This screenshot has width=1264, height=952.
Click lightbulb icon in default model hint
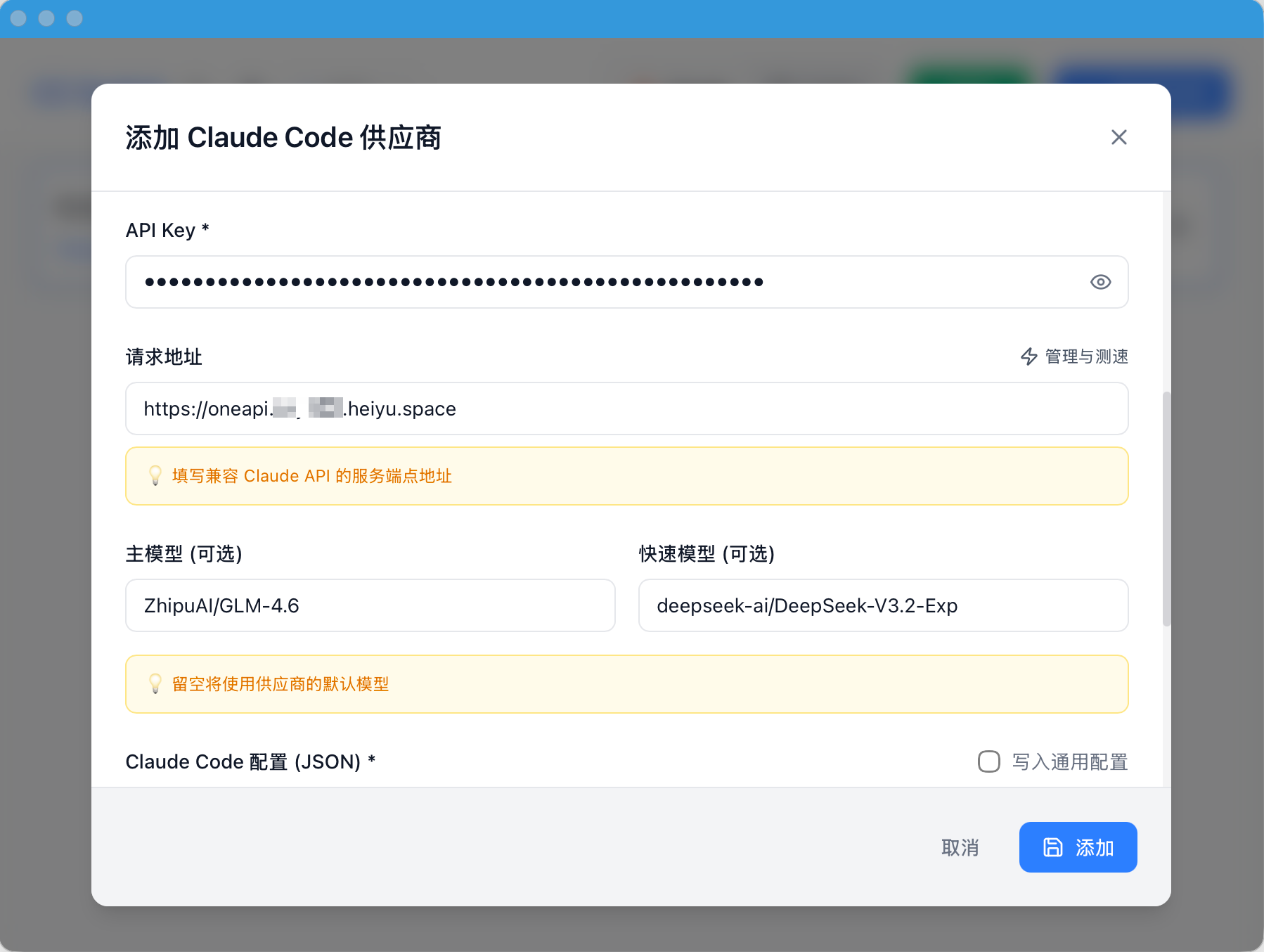tap(155, 684)
